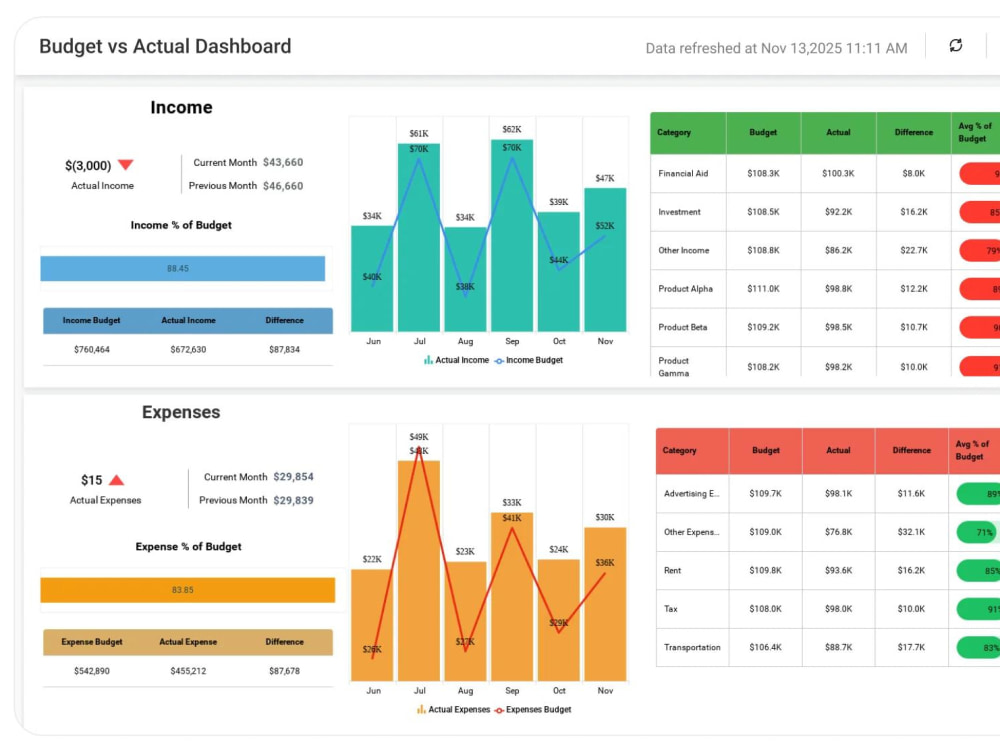Click the green percent pill in Rent row
Viewport: 1000px width, 750px height.
coord(978,571)
